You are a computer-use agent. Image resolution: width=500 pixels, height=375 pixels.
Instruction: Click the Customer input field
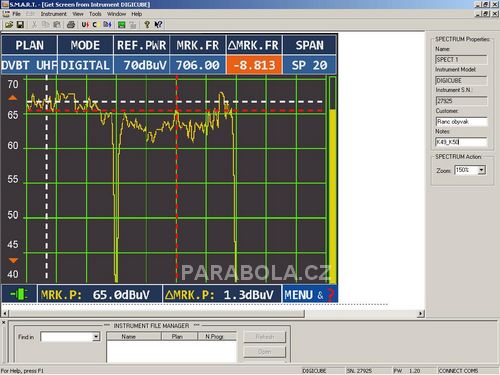click(461, 122)
